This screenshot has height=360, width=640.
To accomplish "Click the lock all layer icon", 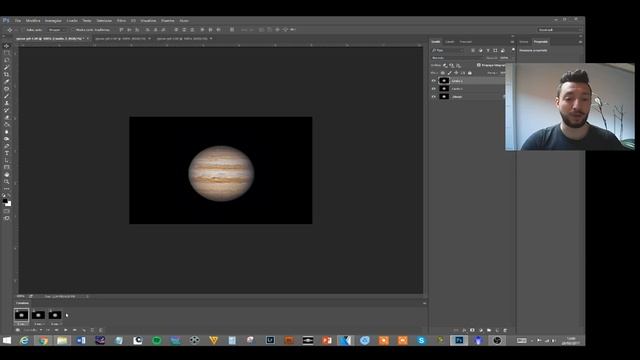I will tap(470, 73).
